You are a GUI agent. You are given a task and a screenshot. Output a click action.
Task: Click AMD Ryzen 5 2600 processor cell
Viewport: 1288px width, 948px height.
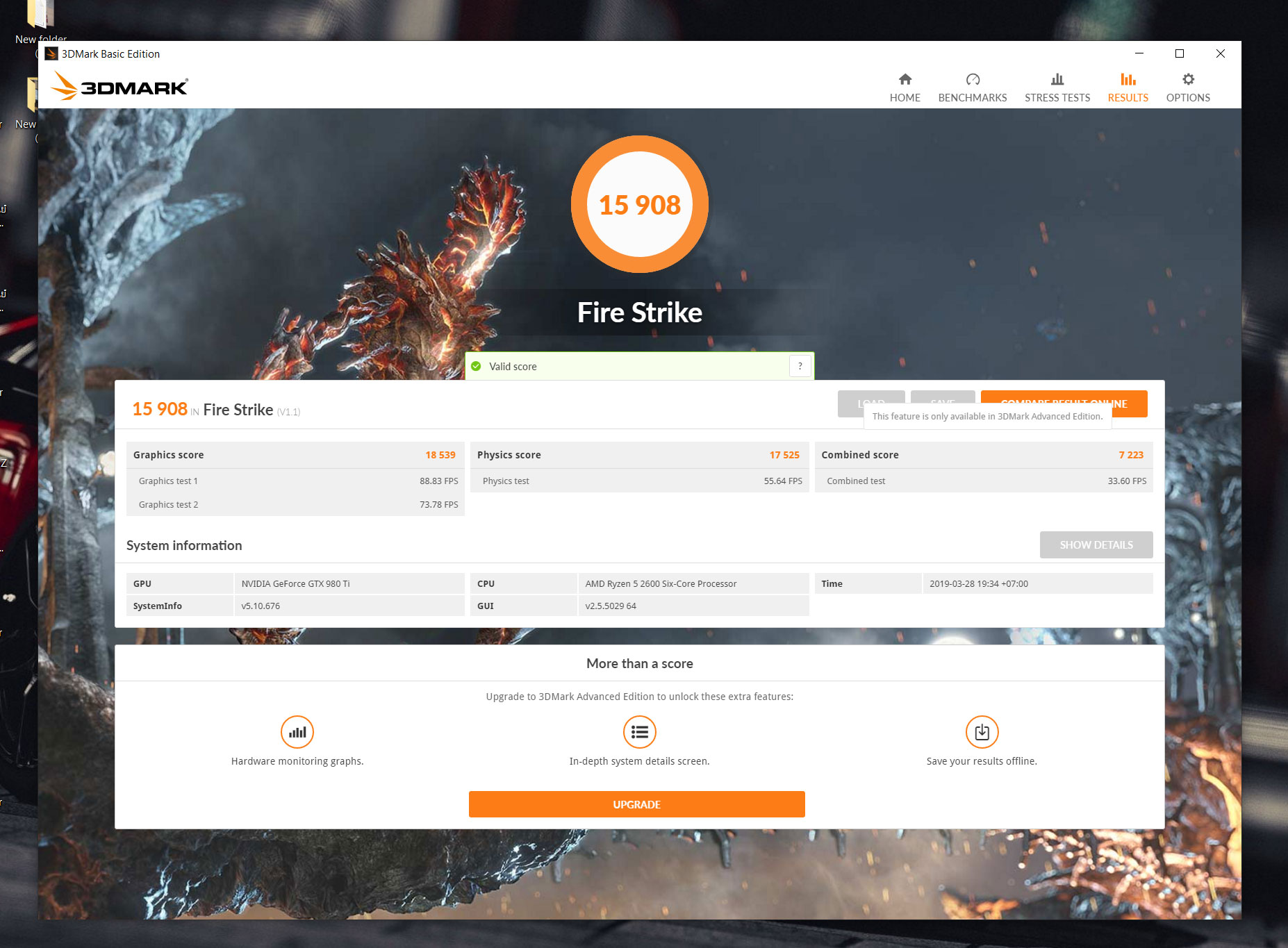point(693,583)
